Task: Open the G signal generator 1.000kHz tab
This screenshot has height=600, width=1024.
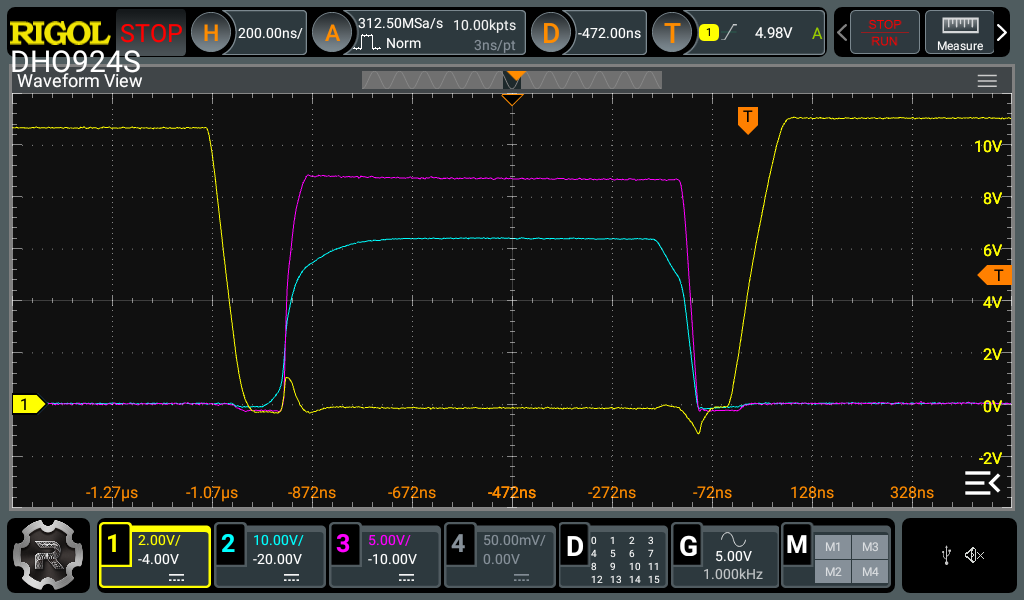Action: point(724,556)
